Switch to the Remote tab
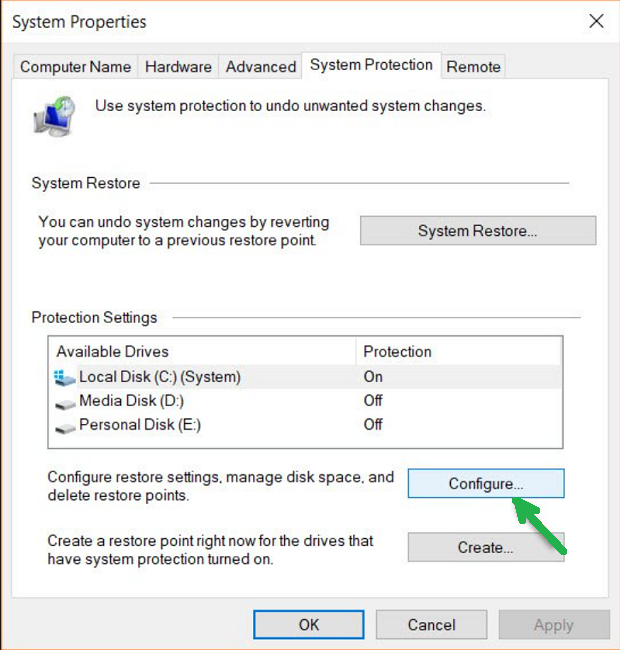Screen dimensions: 620x650 coord(473,67)
